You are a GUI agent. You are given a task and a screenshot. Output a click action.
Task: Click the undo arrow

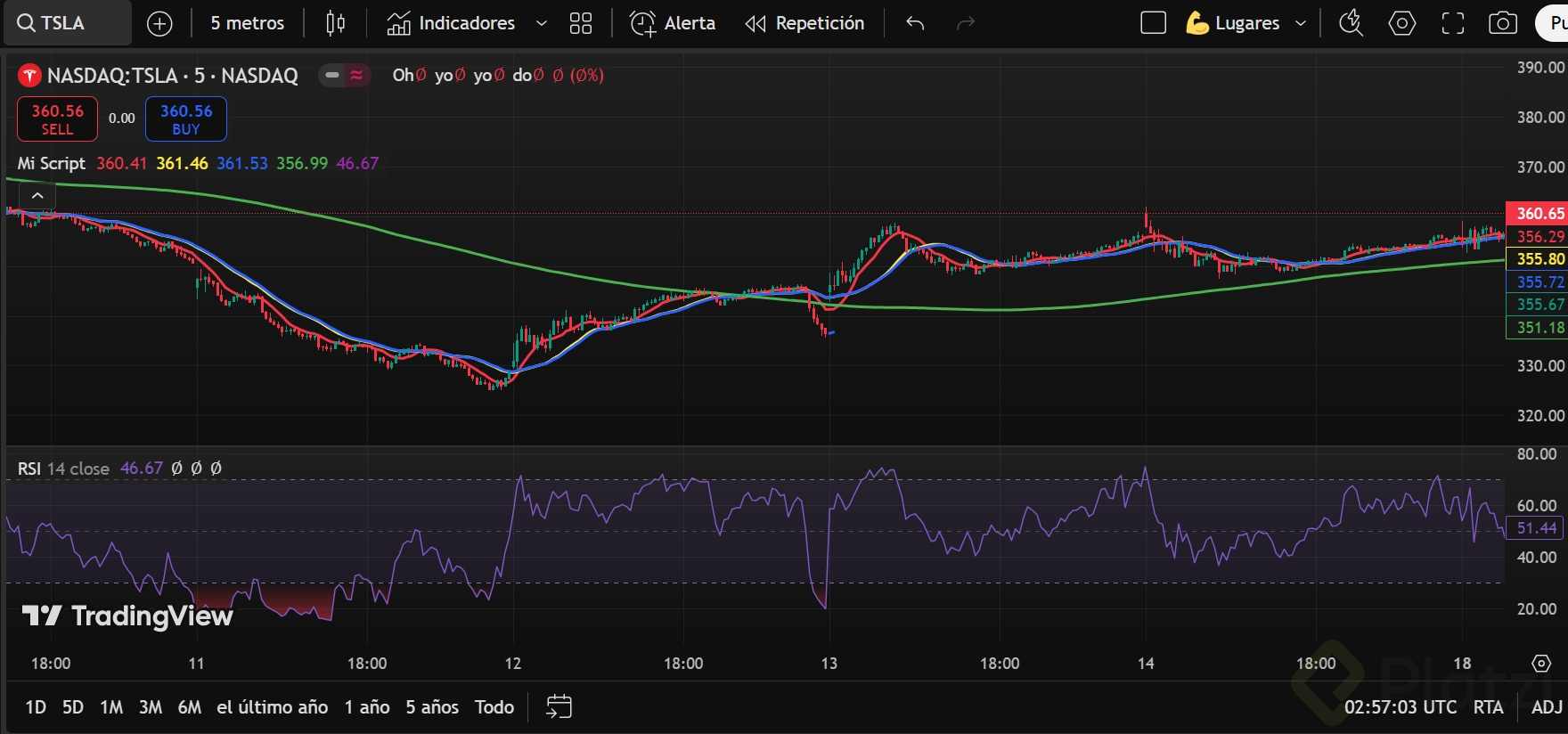(x=915, y=23)
